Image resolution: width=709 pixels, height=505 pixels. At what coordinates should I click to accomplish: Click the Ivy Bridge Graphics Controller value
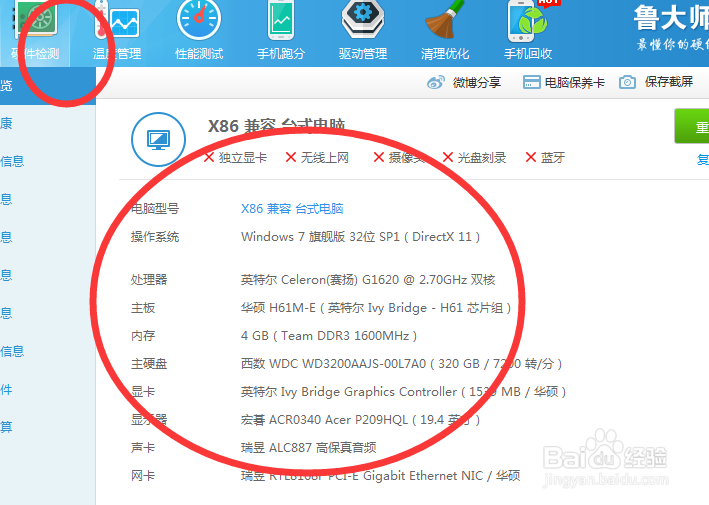click(x=403, y=392)
